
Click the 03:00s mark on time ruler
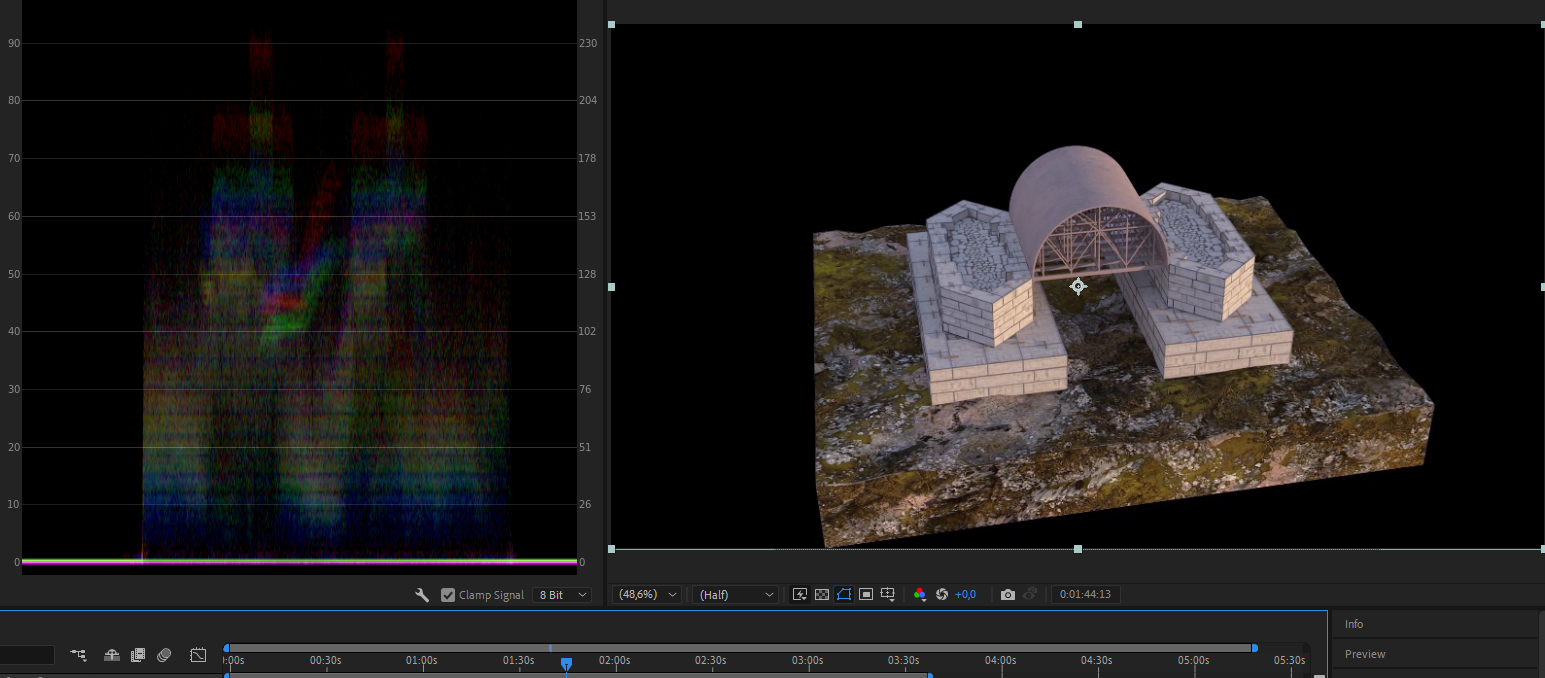point(808,660)
